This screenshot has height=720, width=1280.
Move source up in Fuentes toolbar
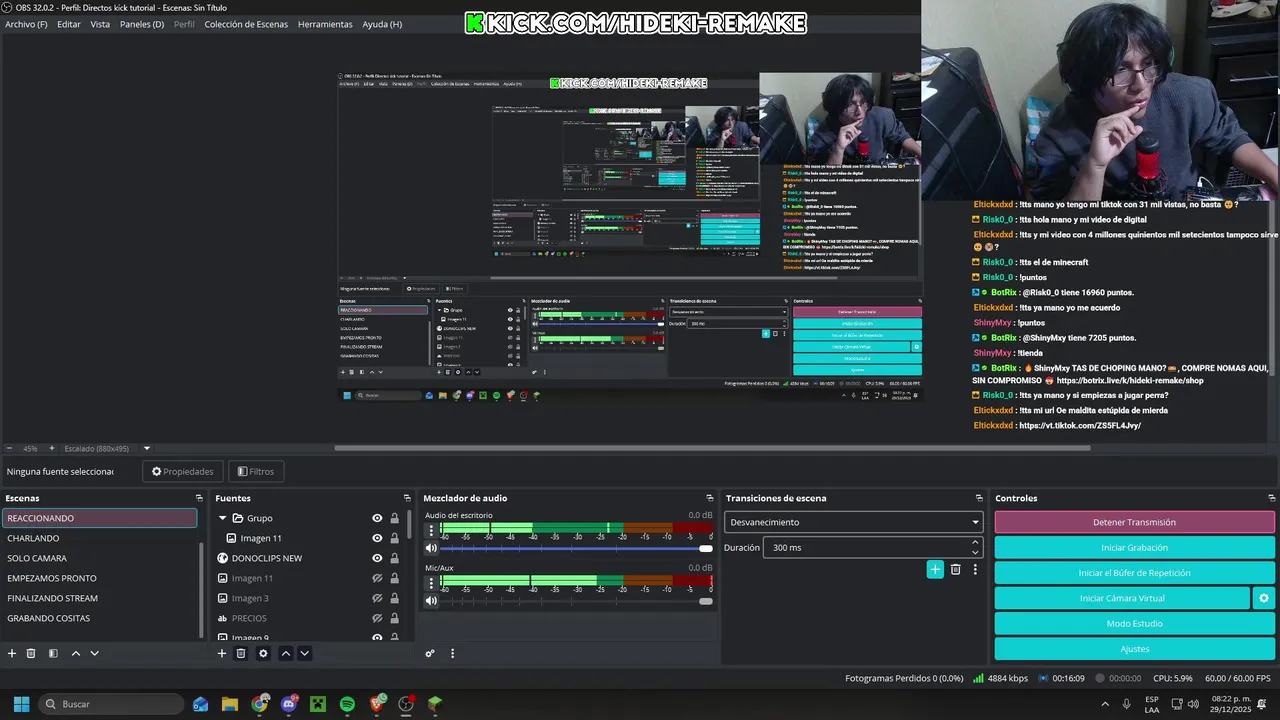(285, 653)
